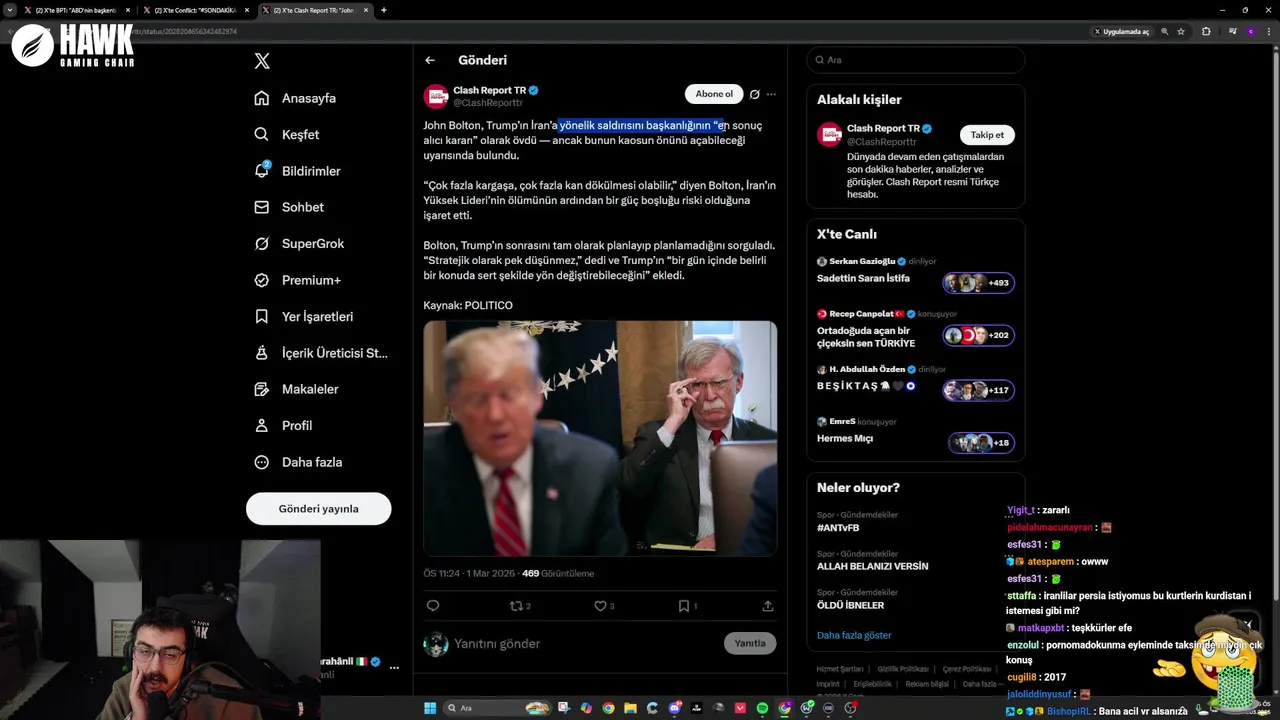
Task: Click the address bar zoom icon
Action: pyautogui.click(x=1164, y=31)
